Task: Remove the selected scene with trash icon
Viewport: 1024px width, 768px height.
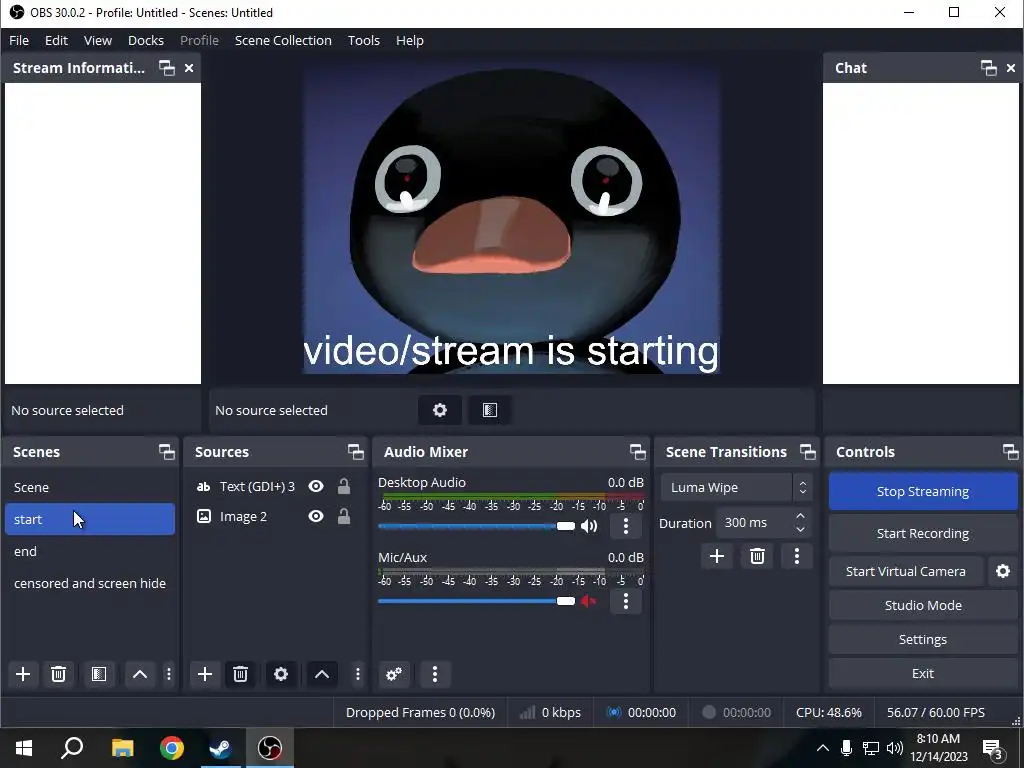Action: click(58, 674)
